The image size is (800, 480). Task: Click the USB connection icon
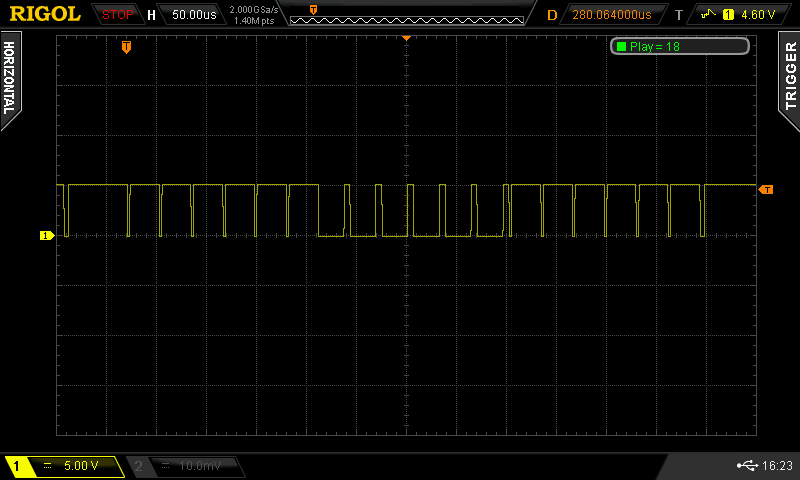coord(746,466)
